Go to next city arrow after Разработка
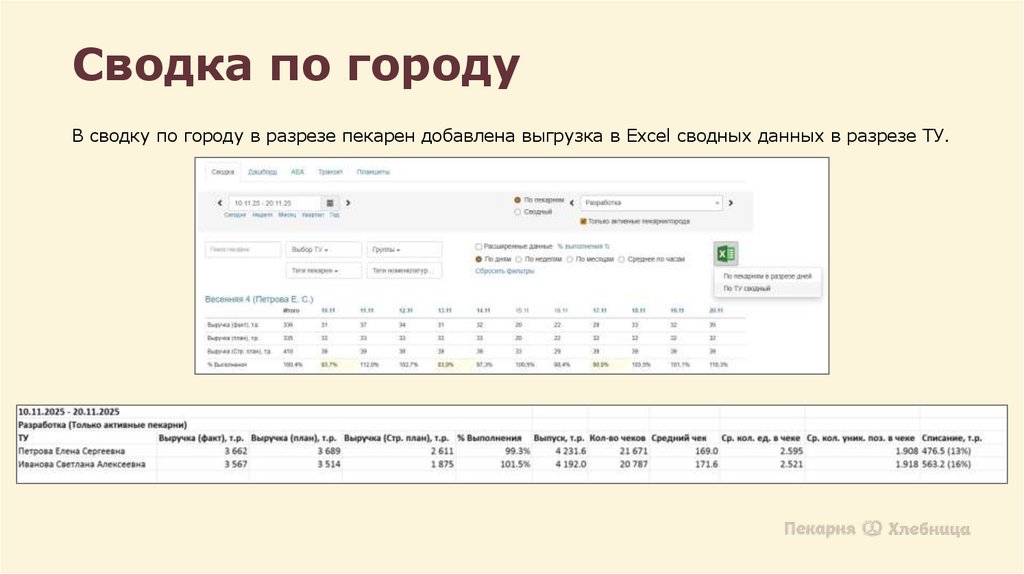Image resolution: width=1024 pixels, height=574 pixels. [x=731, y=203]
